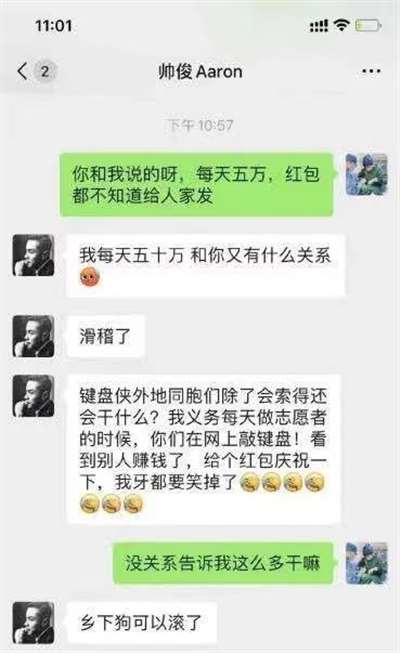This screenshot has height=653, width=400.
Task: Tap the chat title 帅俊 Aaron
Action: pyautogui.click(x=200, y=72)
